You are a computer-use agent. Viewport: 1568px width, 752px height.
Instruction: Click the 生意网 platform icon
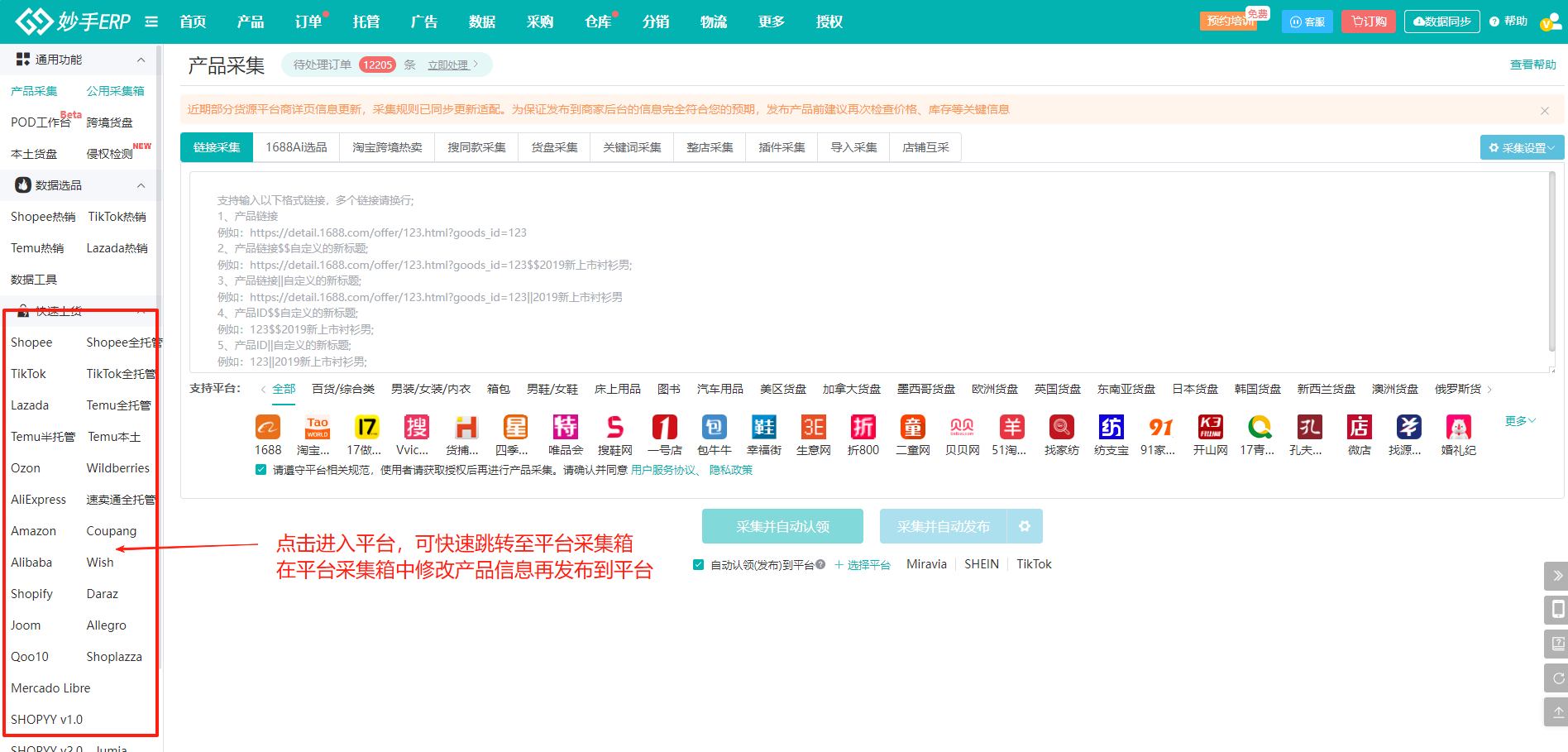814,427
